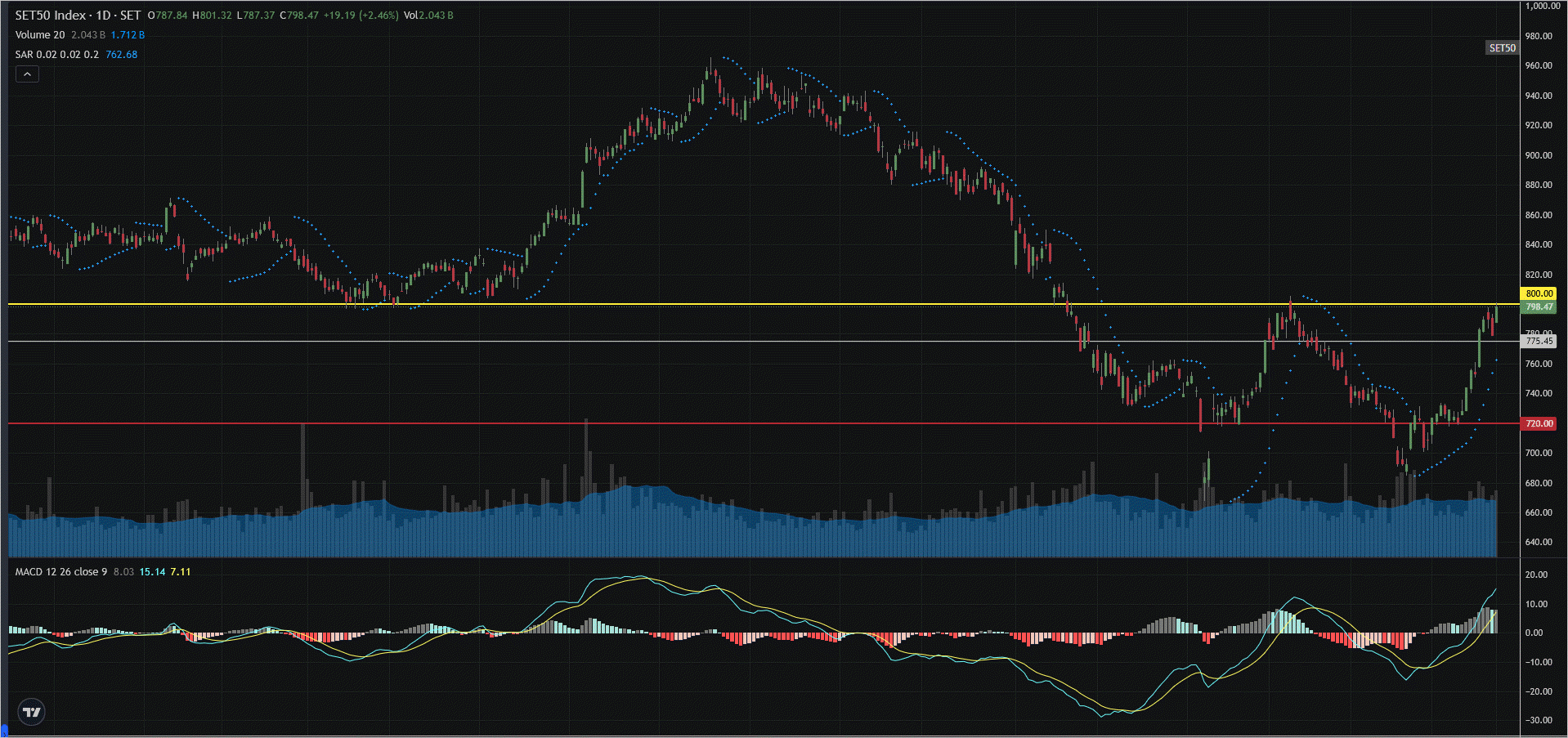This screenshot has height=738, width=1568.
Task: Click the 20.00 MACD axis label
Action: point(1536,575)
